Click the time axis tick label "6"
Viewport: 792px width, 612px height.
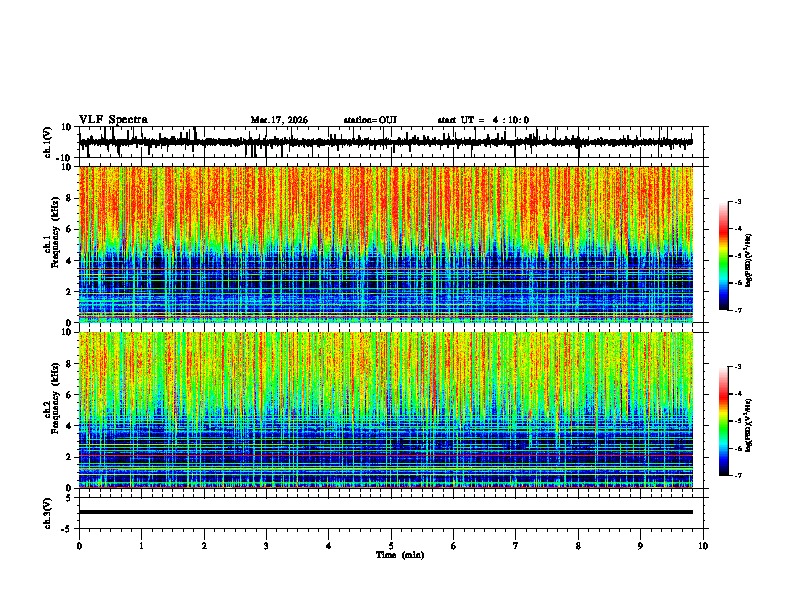click(x=454, y=546)
